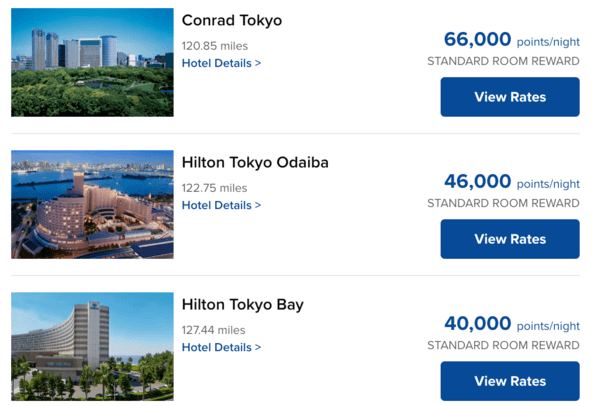This screenshot has height=406, width=600.
Task: Click the Hilton Tokyo Bay hotel name
Action: click(243, 305)
